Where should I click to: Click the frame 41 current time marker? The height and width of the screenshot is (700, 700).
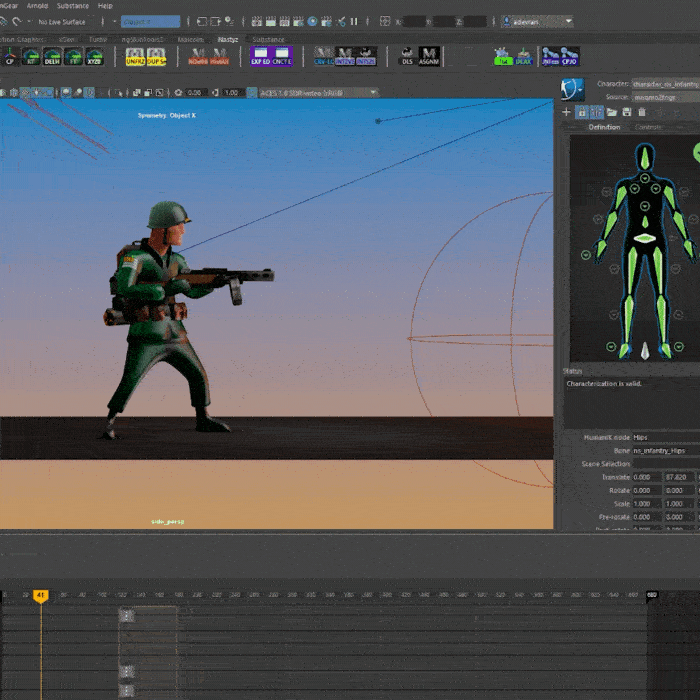(40, 596)
